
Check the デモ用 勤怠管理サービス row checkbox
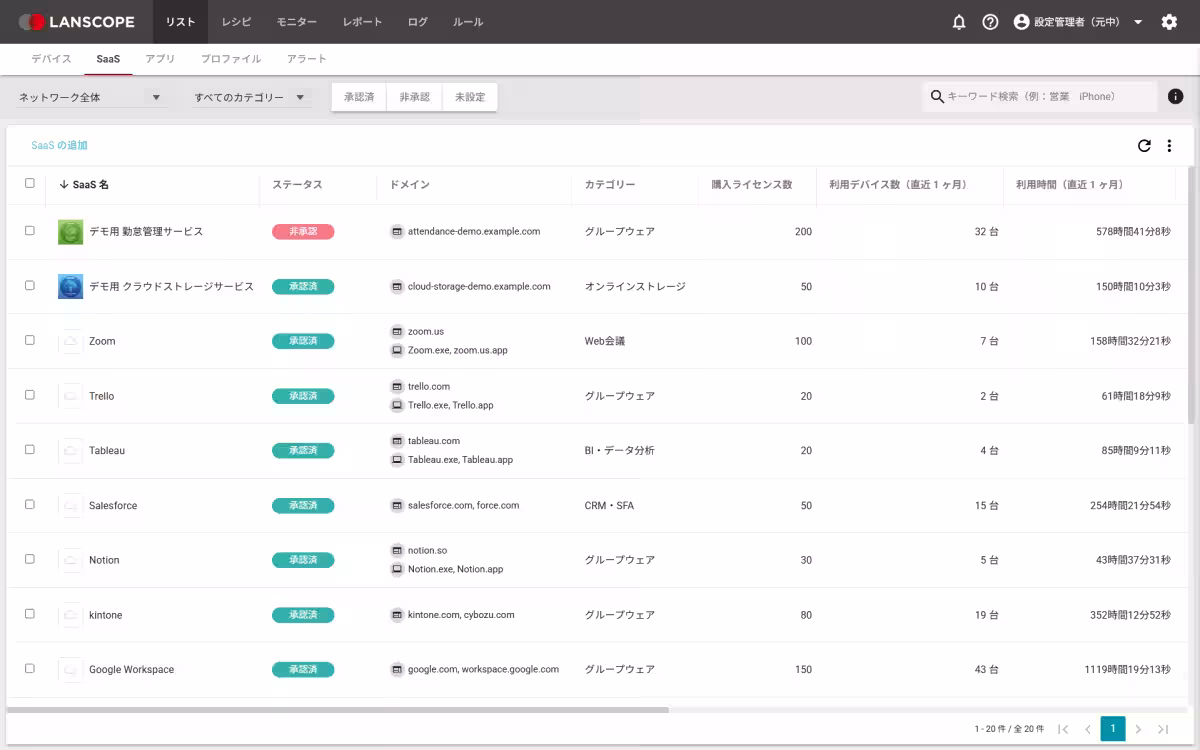[30, 231]
